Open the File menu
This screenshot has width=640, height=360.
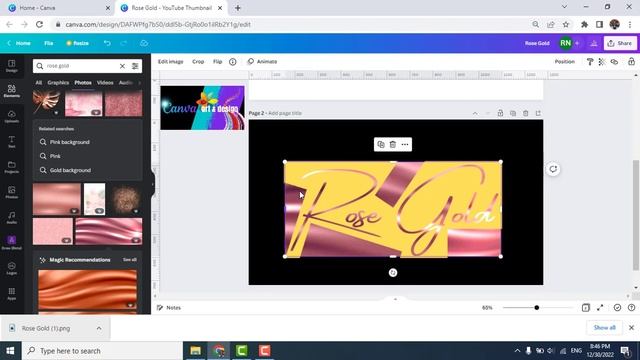point(49,43)
